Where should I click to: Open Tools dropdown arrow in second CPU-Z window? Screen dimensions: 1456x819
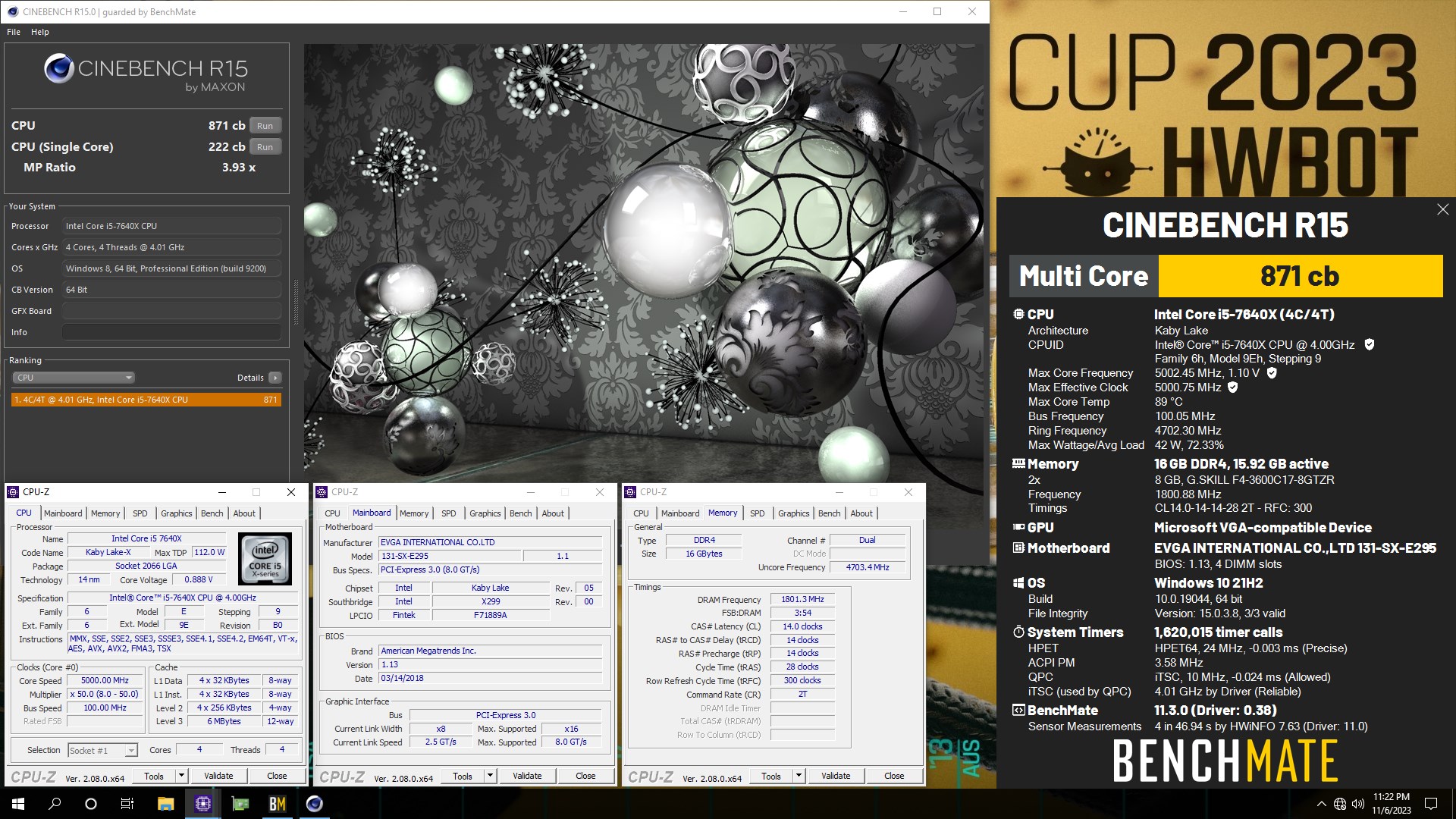click(490, 776)
